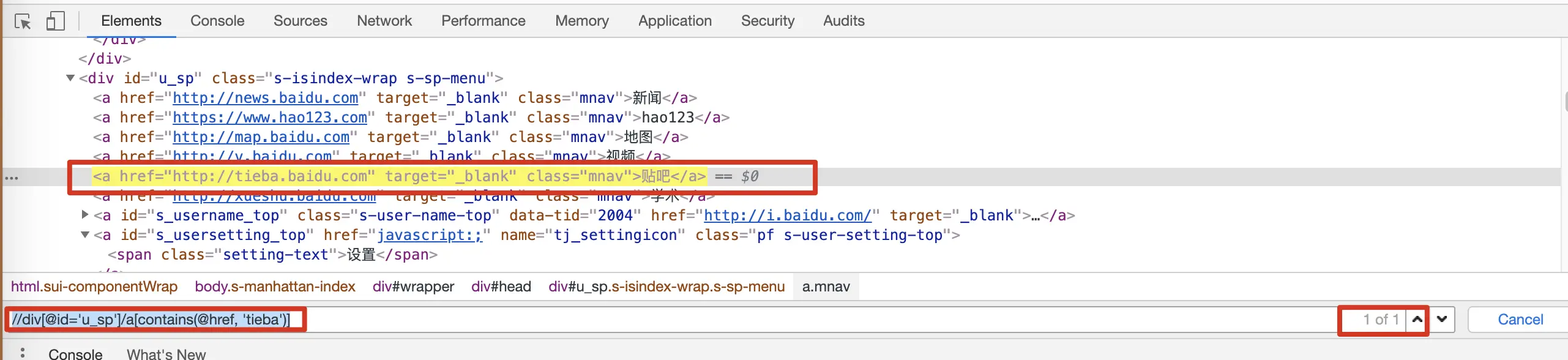Go to next search result arrow

[x=1442, y=320]
